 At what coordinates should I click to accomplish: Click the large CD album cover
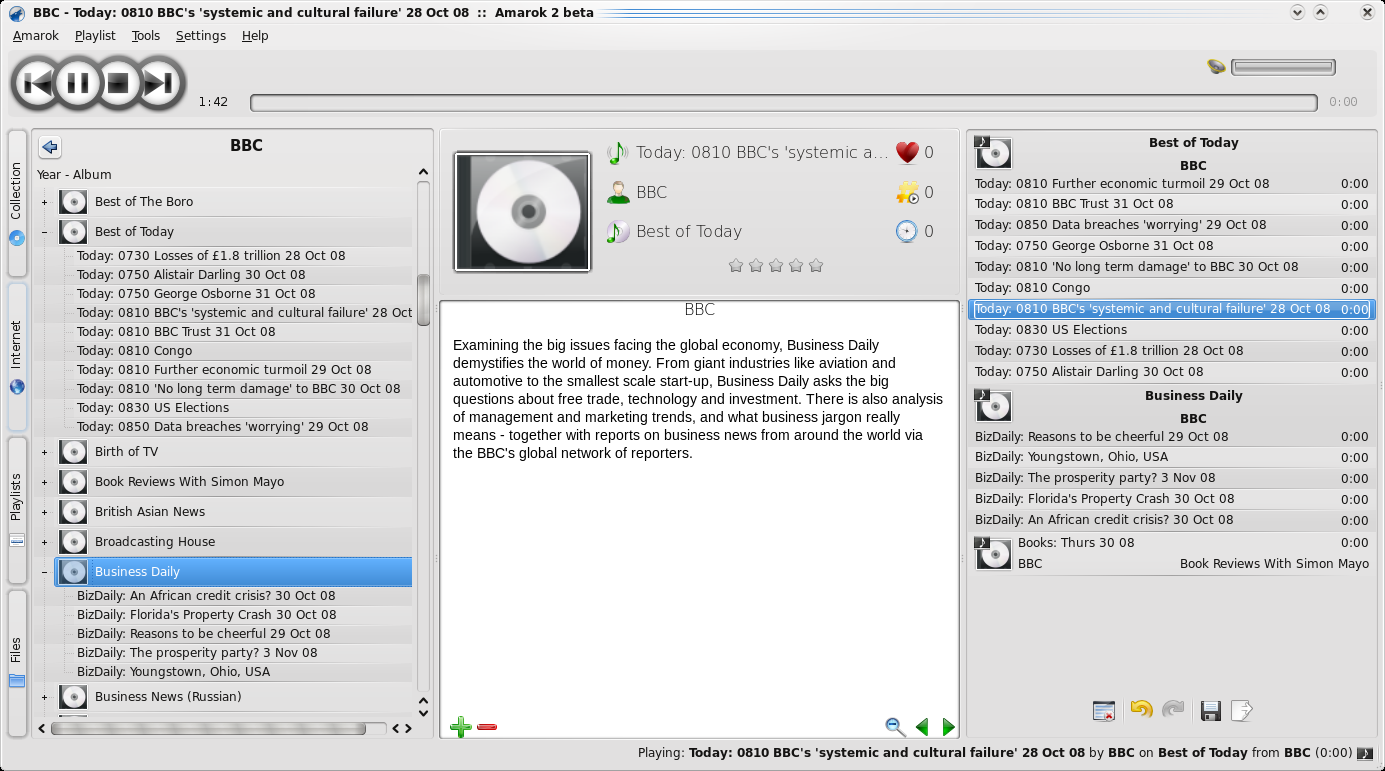click(x=522, y=211)
